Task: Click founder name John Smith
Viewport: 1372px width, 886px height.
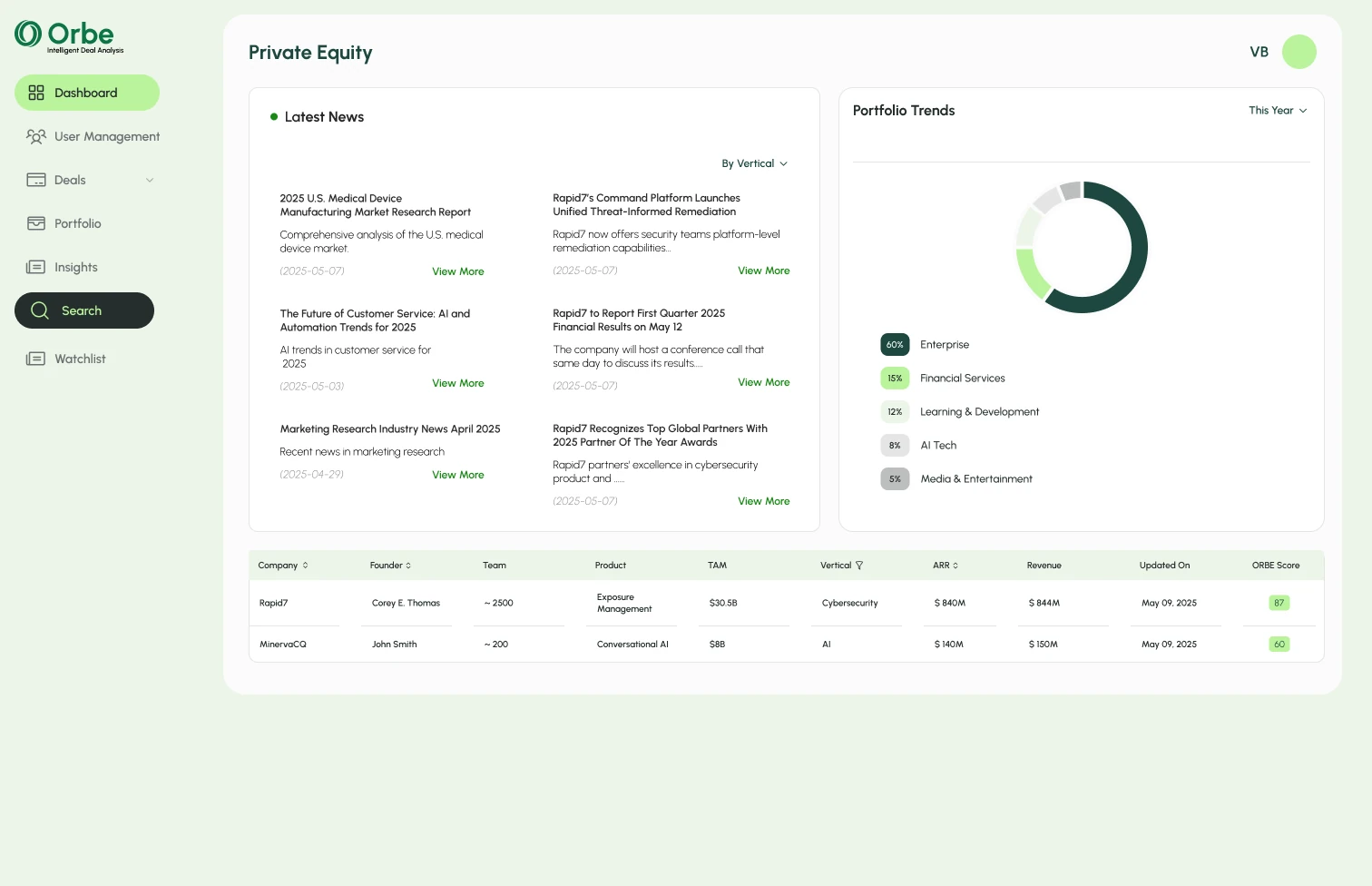Action: point(395,645)
